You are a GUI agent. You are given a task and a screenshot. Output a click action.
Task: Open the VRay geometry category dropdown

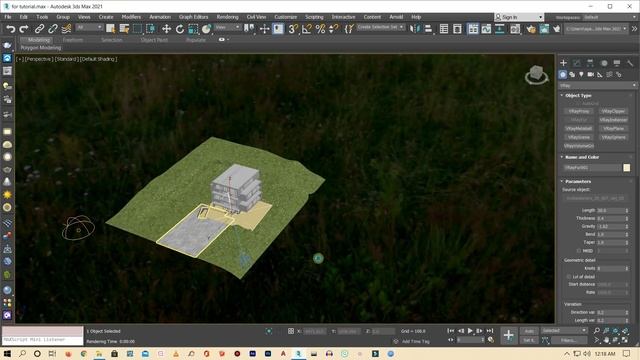coord(597,86)
